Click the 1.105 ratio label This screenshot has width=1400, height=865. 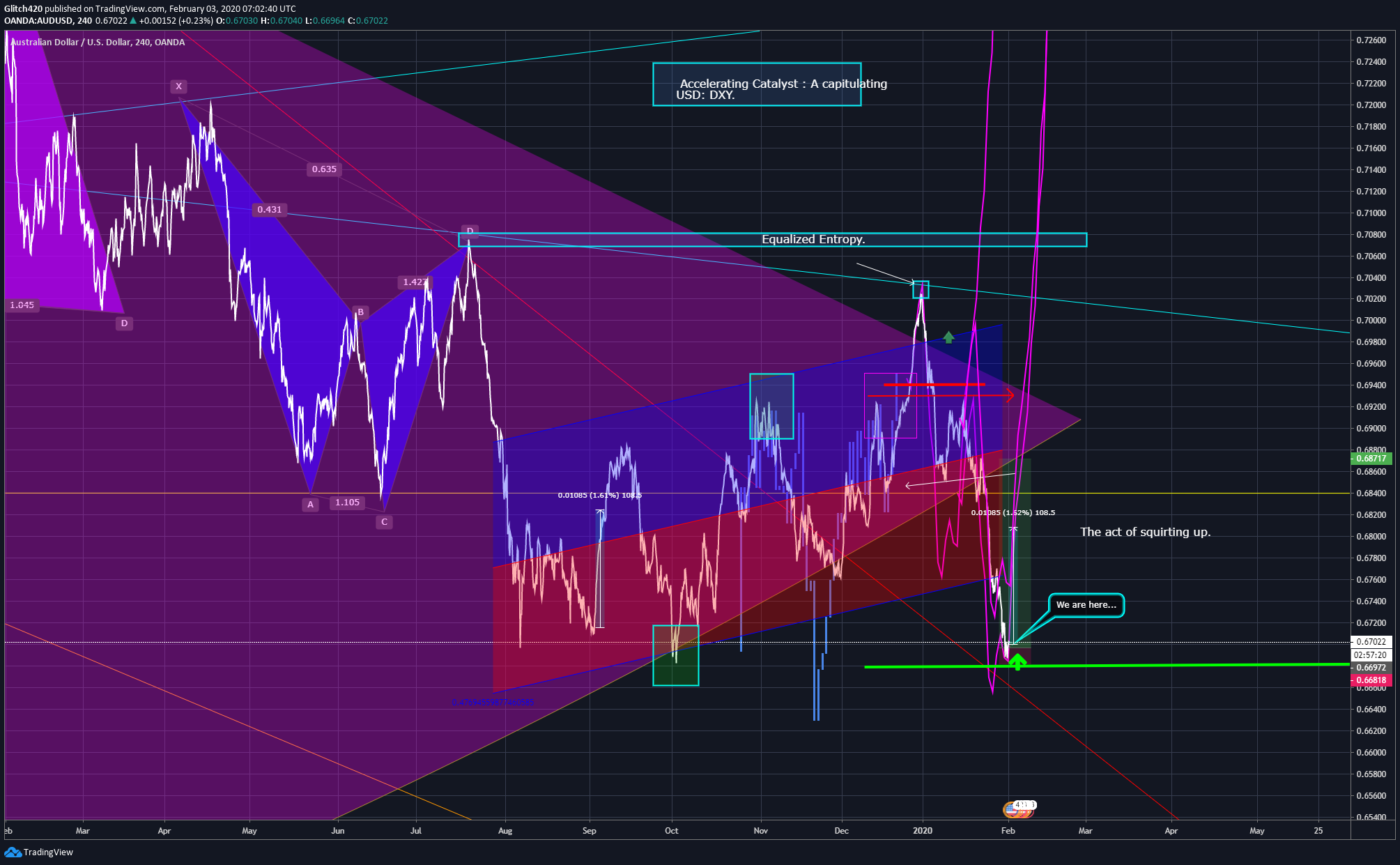coord(347,502)
